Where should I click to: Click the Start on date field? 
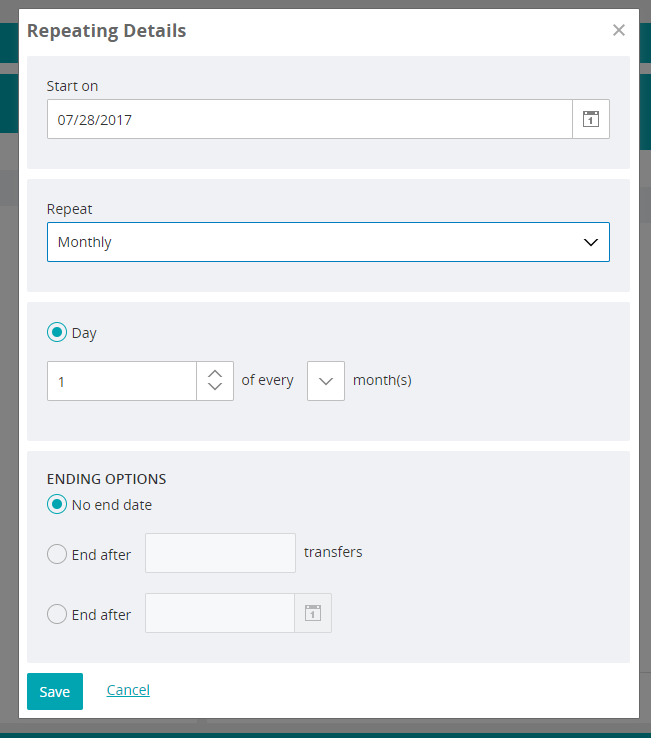click(309, 119)
